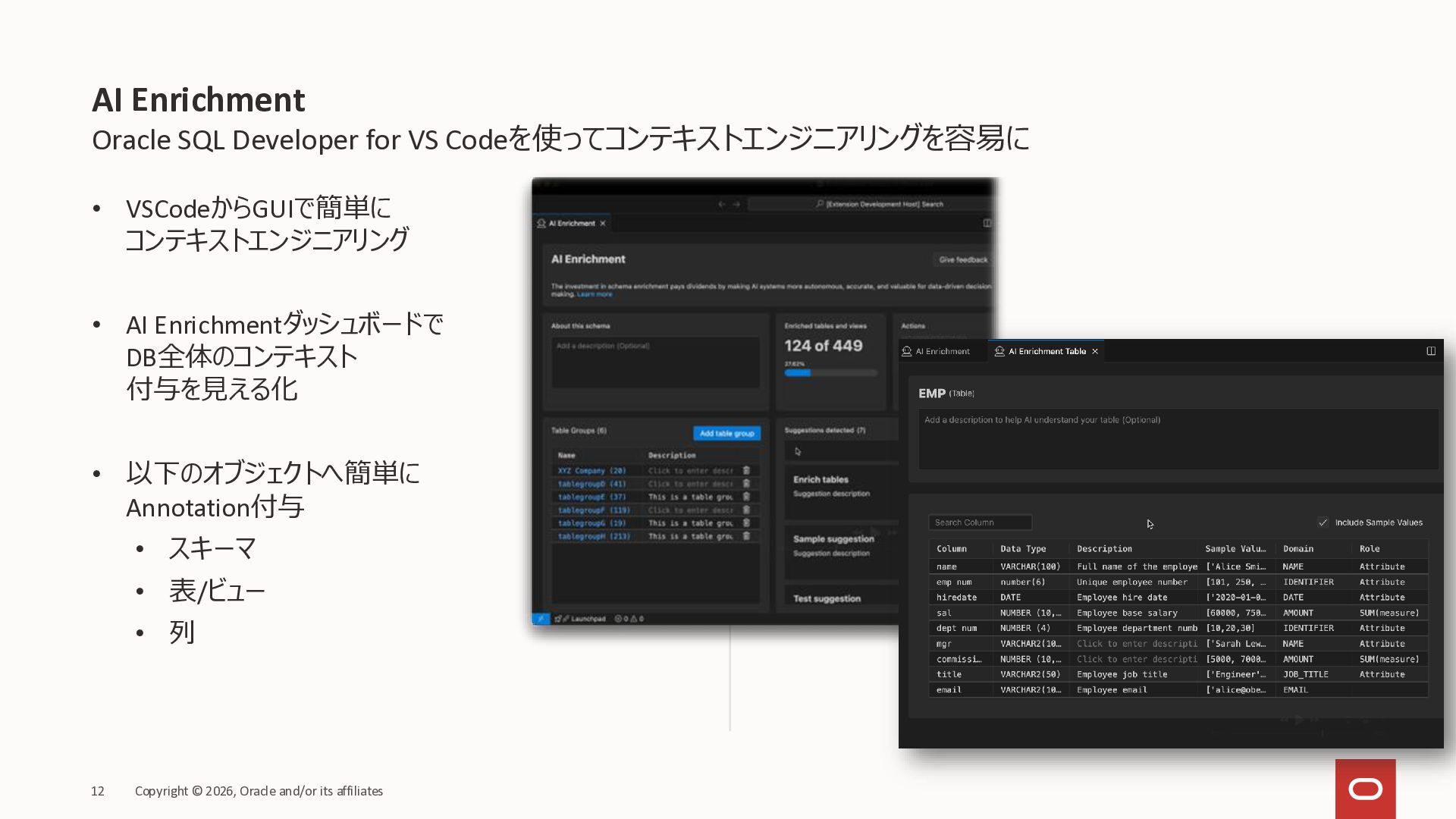
Task: Close the AI Enrichment Table tab
Action: pos(1095,351)
